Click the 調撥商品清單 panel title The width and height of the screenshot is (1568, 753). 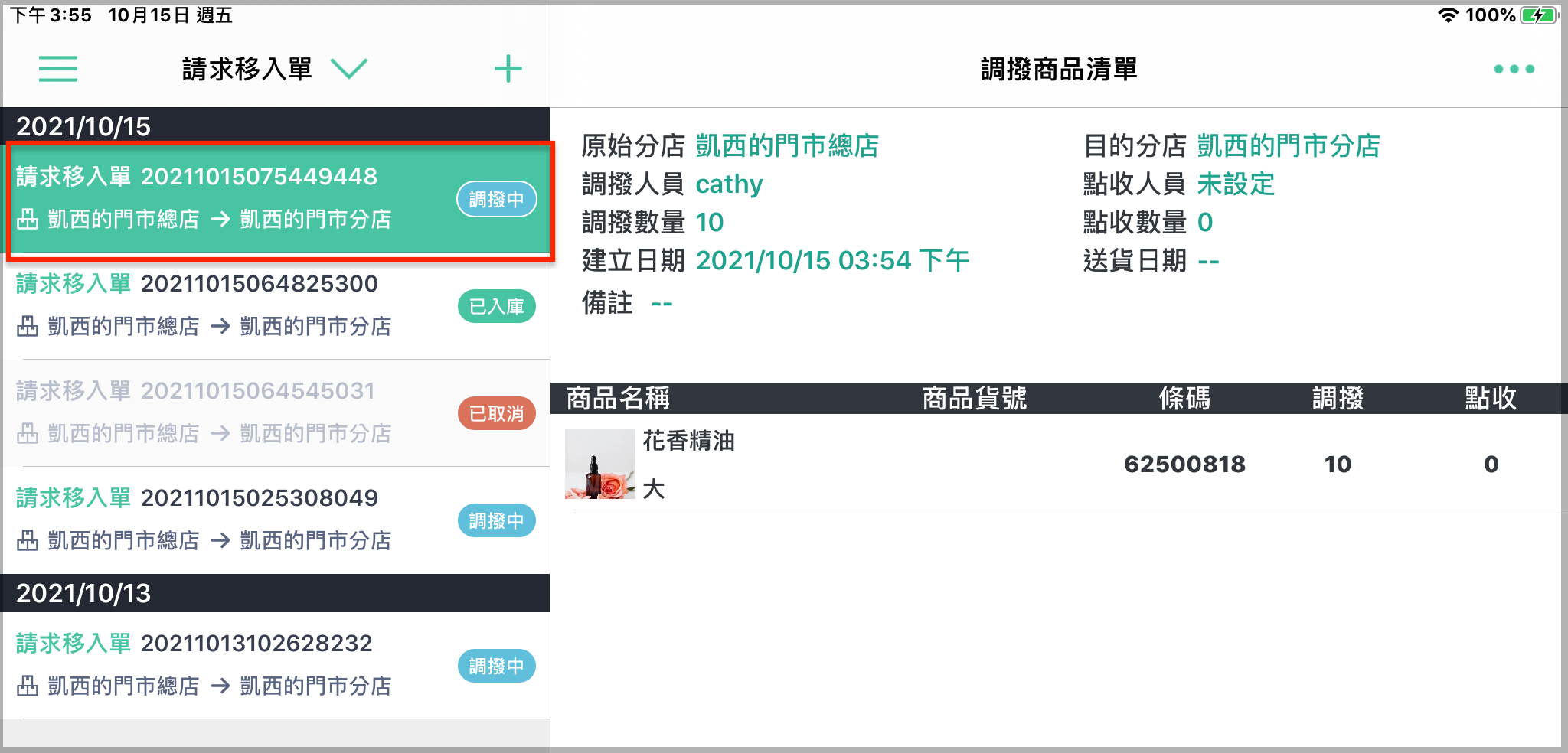coord(1059,69)
